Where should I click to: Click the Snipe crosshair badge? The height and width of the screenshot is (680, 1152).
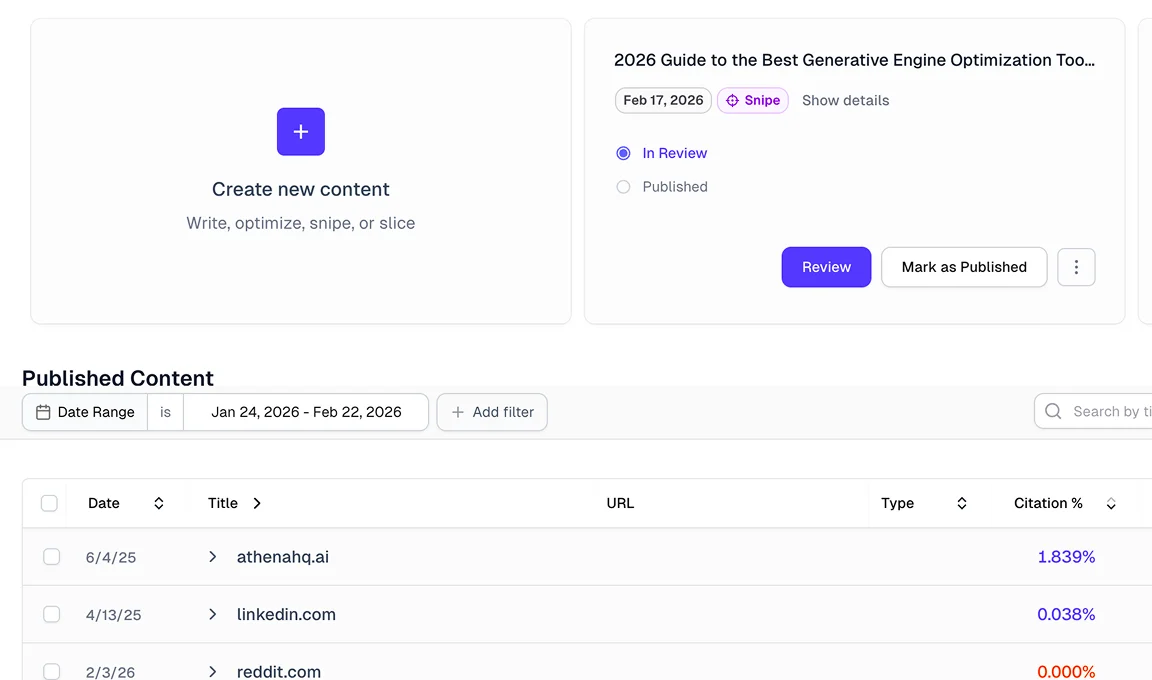tap(753, 100)
